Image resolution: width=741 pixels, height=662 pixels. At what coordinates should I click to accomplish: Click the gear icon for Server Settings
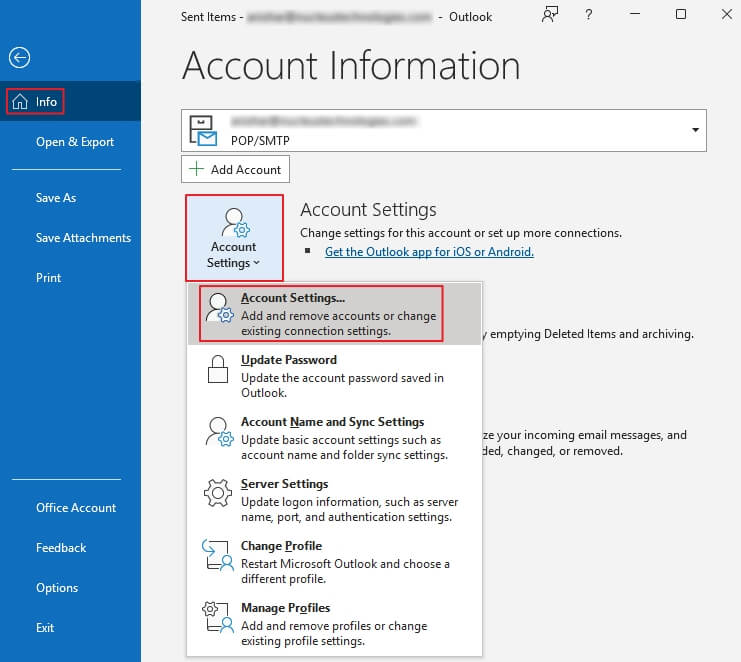point(218,493)
